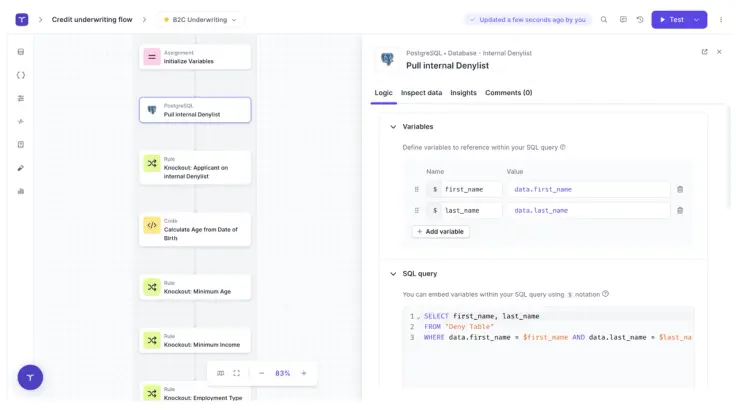Open the database icon in left sidebar

21,52
